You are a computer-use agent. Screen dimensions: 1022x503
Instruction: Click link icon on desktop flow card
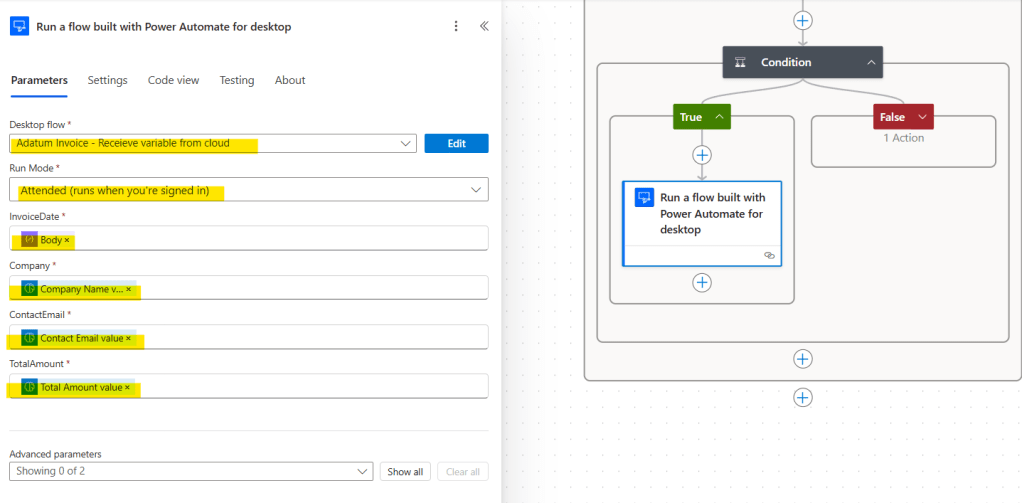769,256
